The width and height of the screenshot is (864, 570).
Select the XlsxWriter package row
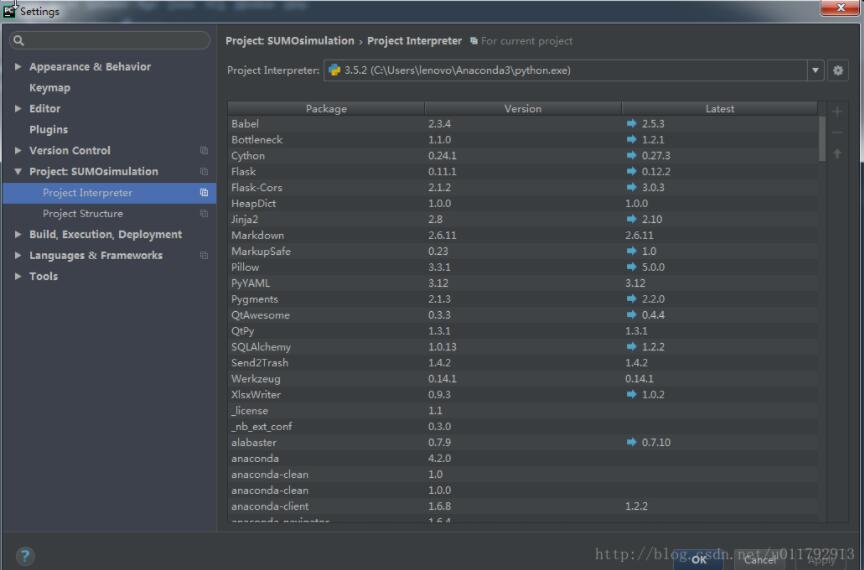(523, 395)
